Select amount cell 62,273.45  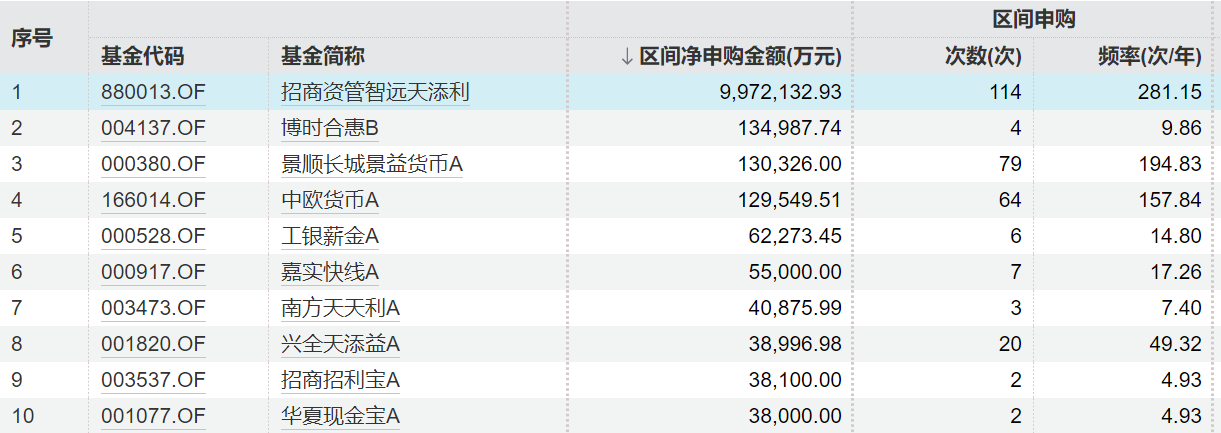point(794,236)
